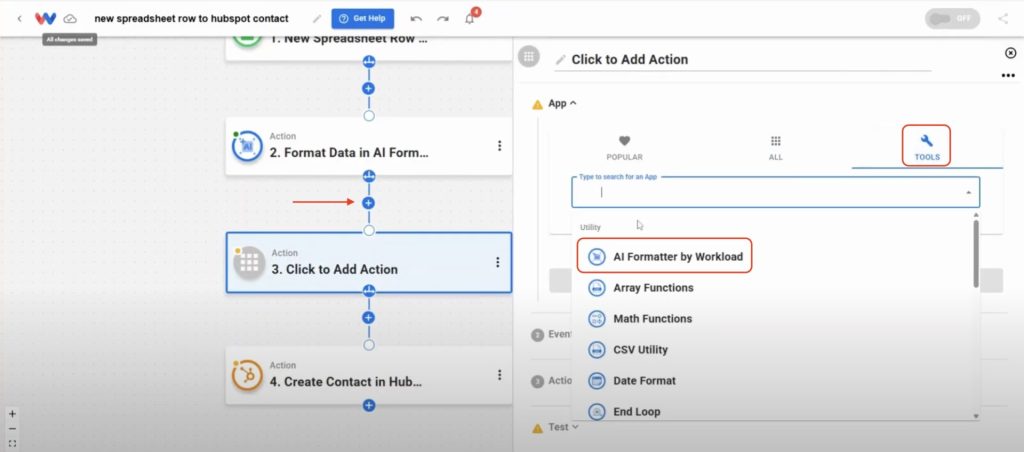Switch to the All tab

776,148
